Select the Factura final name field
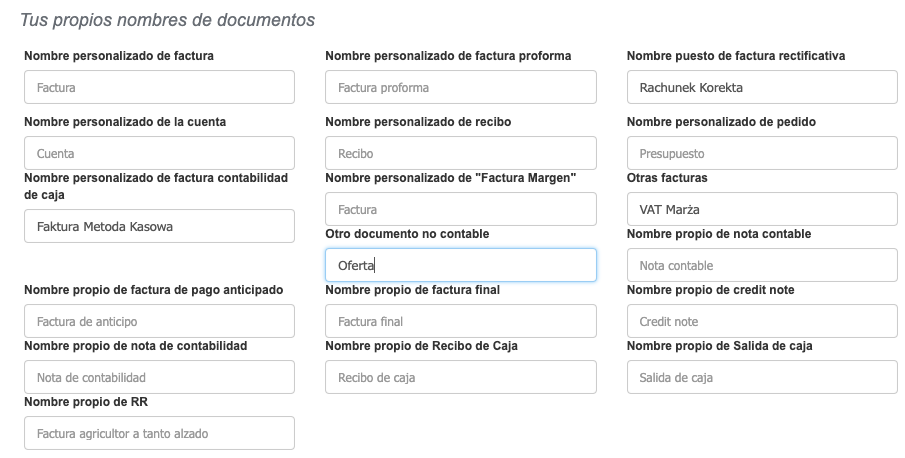 point(460,321)
